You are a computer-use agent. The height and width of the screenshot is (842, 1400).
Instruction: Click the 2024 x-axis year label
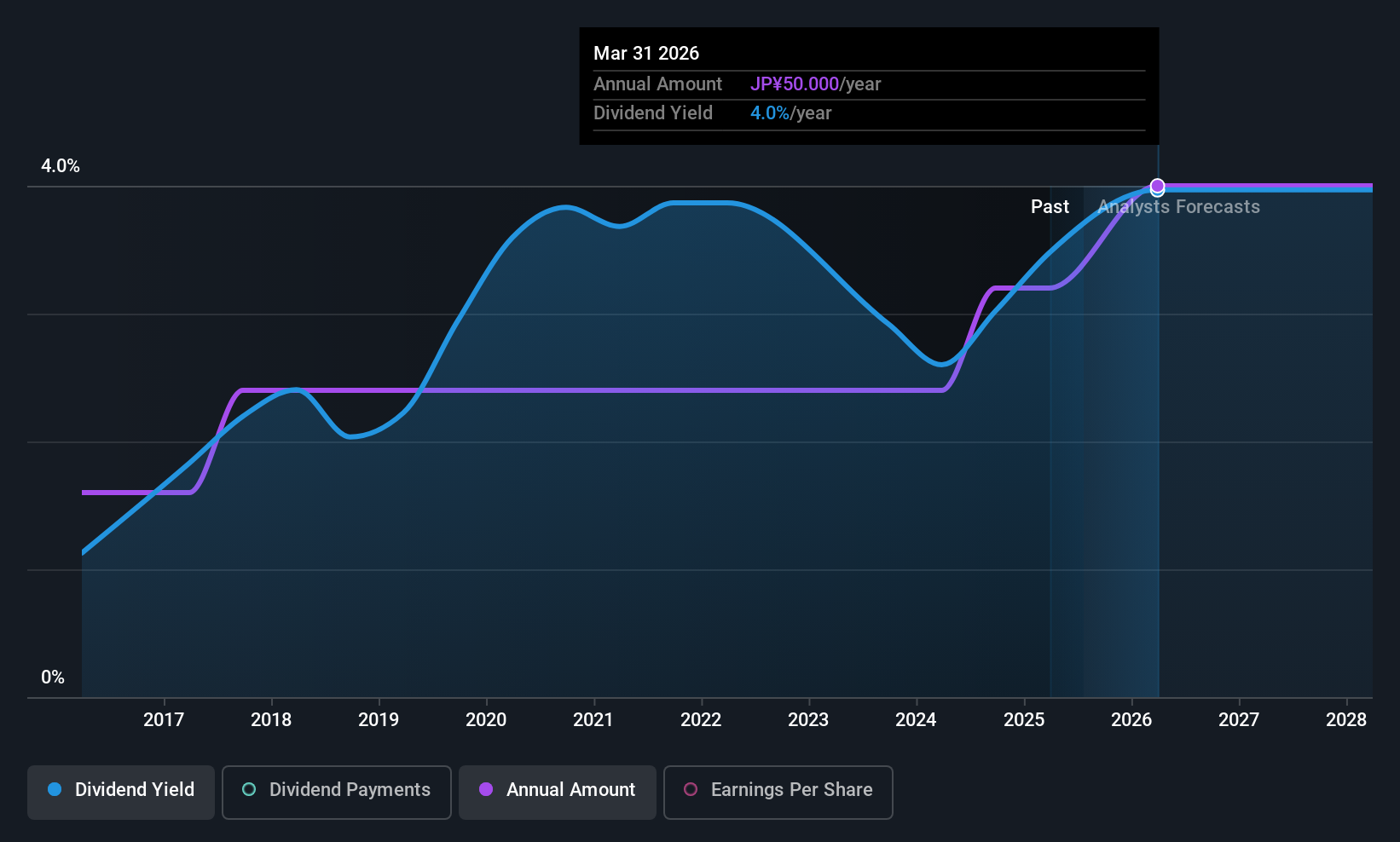pyautogui.click(x=916, y=720)
